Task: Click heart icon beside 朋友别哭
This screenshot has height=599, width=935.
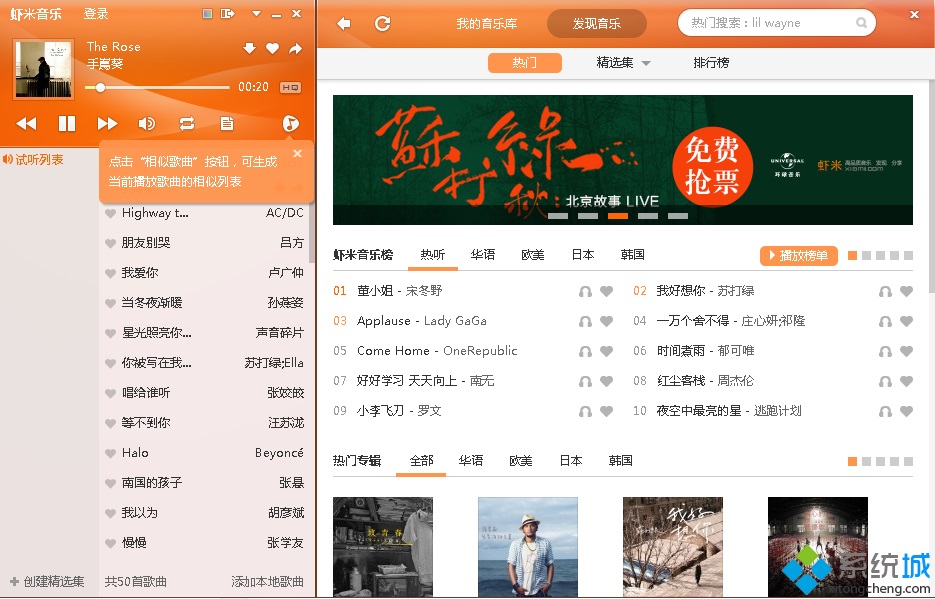Action: (110, 243)
